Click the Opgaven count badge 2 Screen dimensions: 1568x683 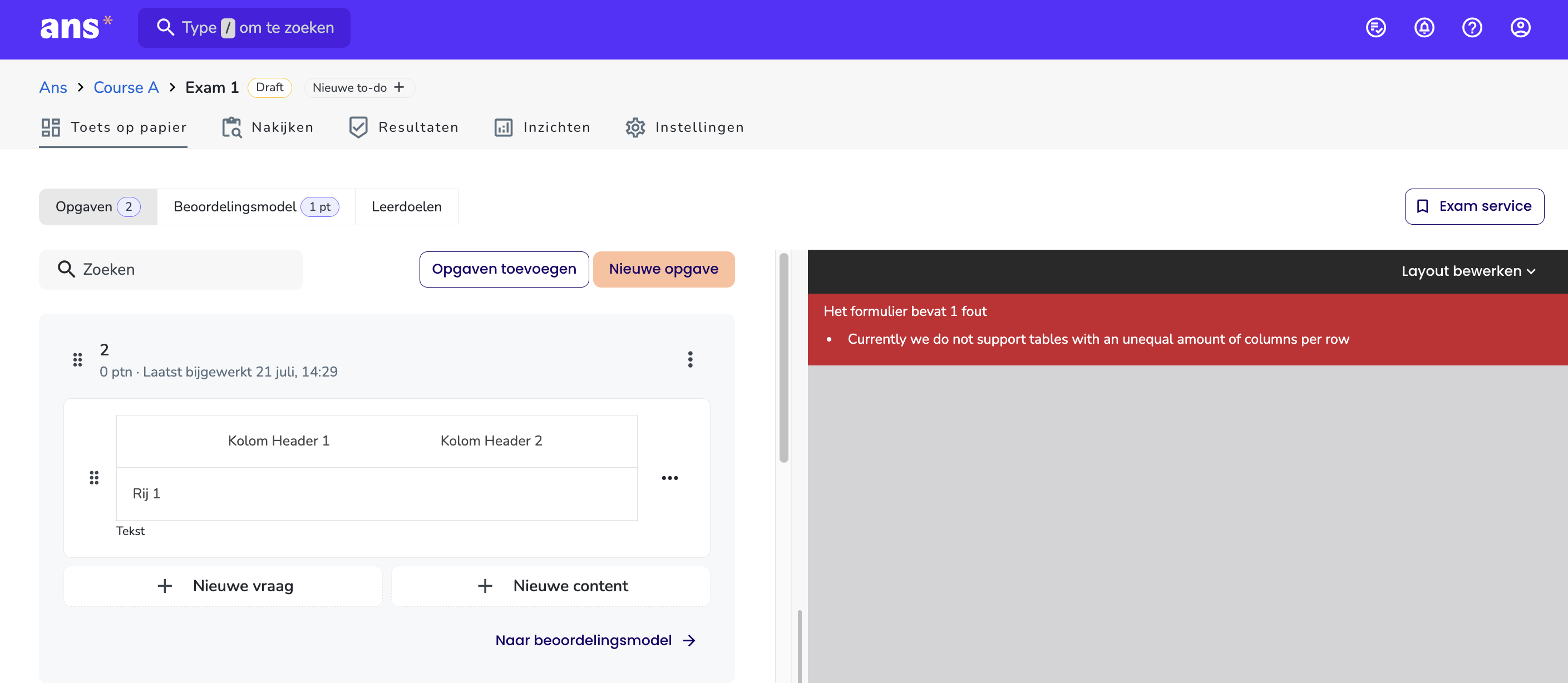pyautogui.click(x=129, y=207)
